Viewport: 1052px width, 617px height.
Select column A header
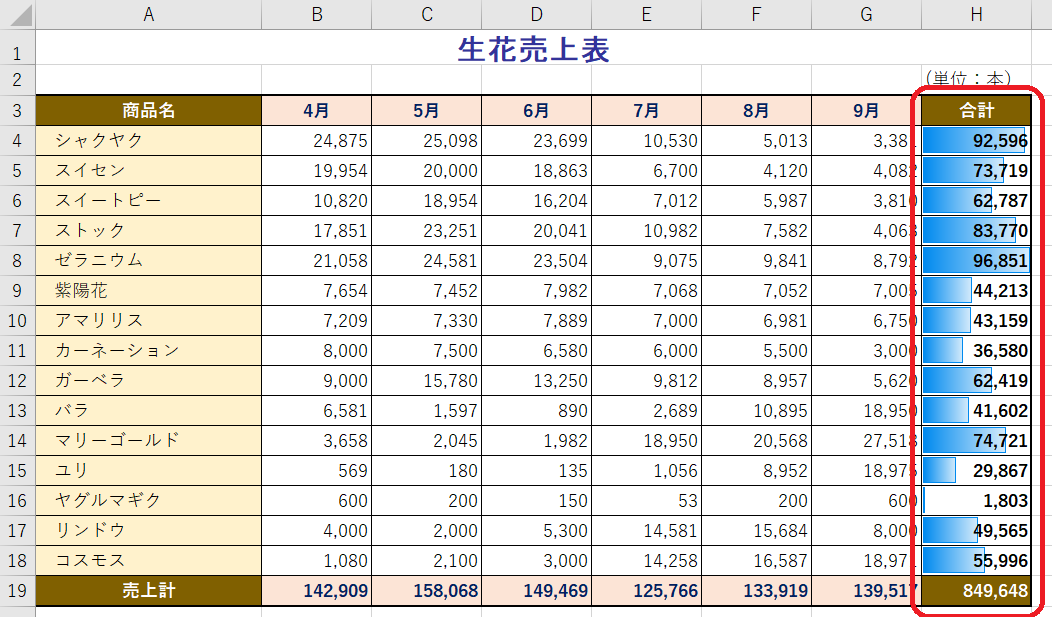point(149,15)
